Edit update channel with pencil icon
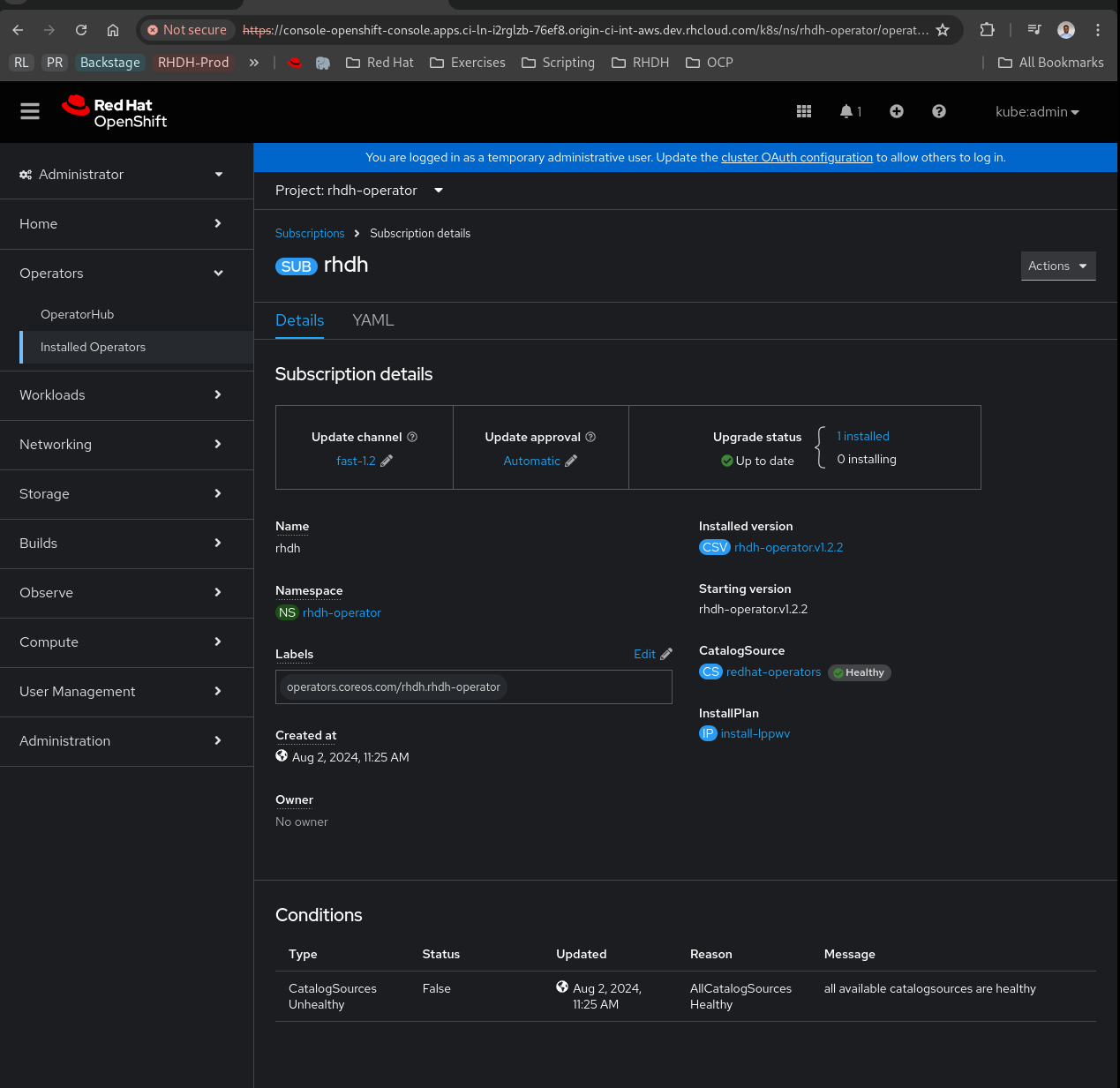This screenshot has height=1088, width=1120. coord(387,461)
